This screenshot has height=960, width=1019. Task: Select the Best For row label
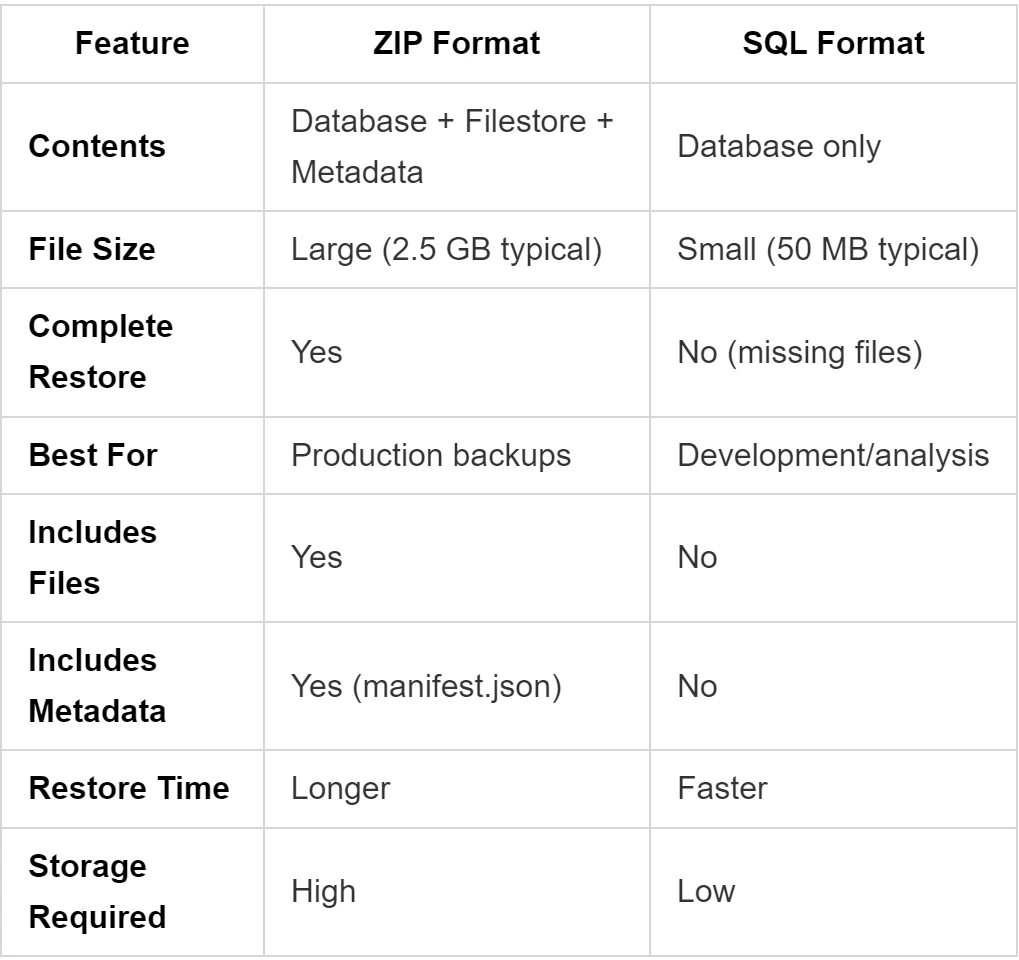pyautogui.click(x=93, y=455)
